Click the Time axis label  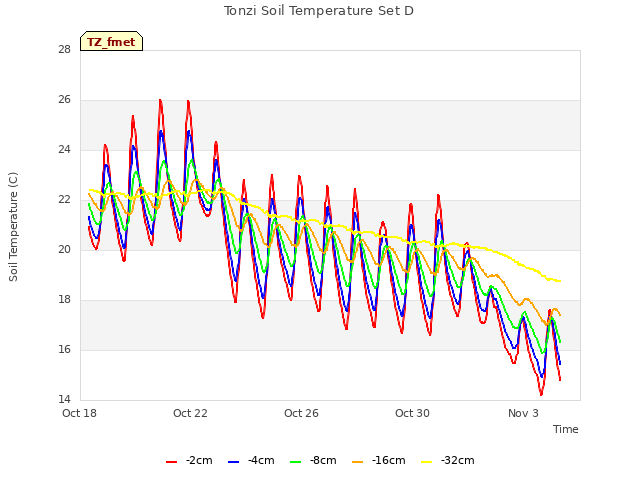coord(566,429)
